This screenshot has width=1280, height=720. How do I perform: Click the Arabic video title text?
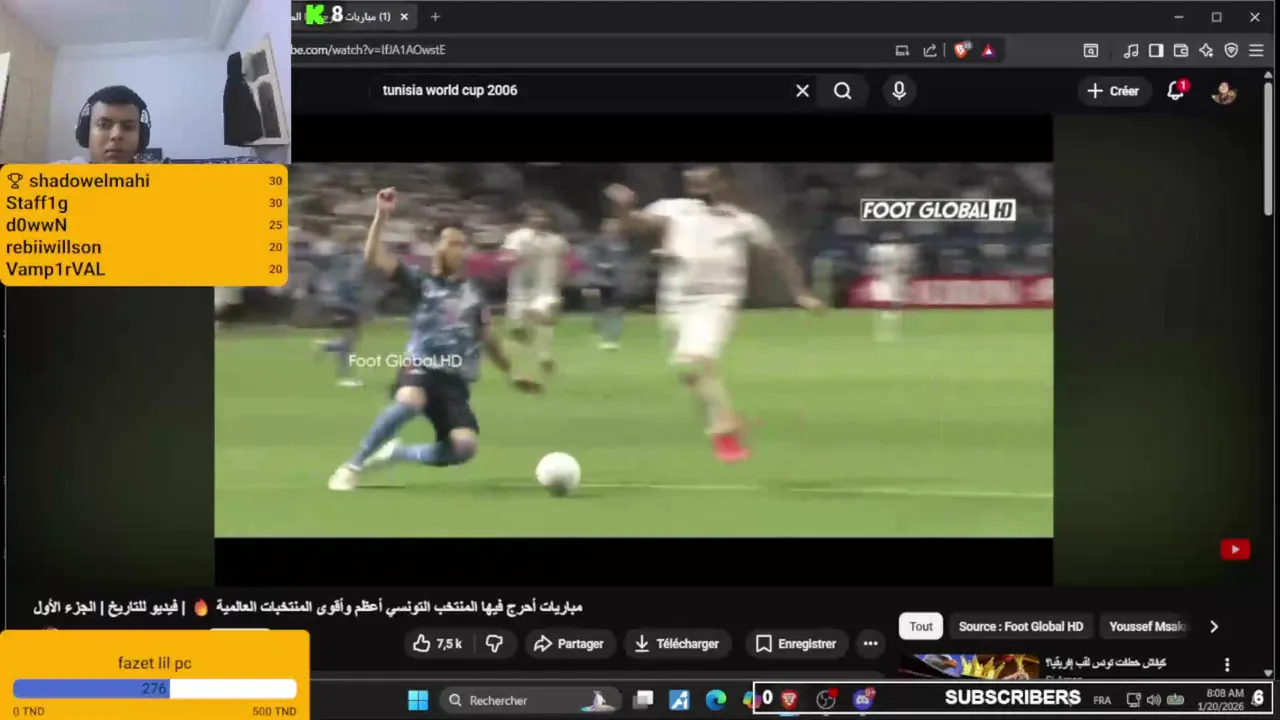(307, 607)
